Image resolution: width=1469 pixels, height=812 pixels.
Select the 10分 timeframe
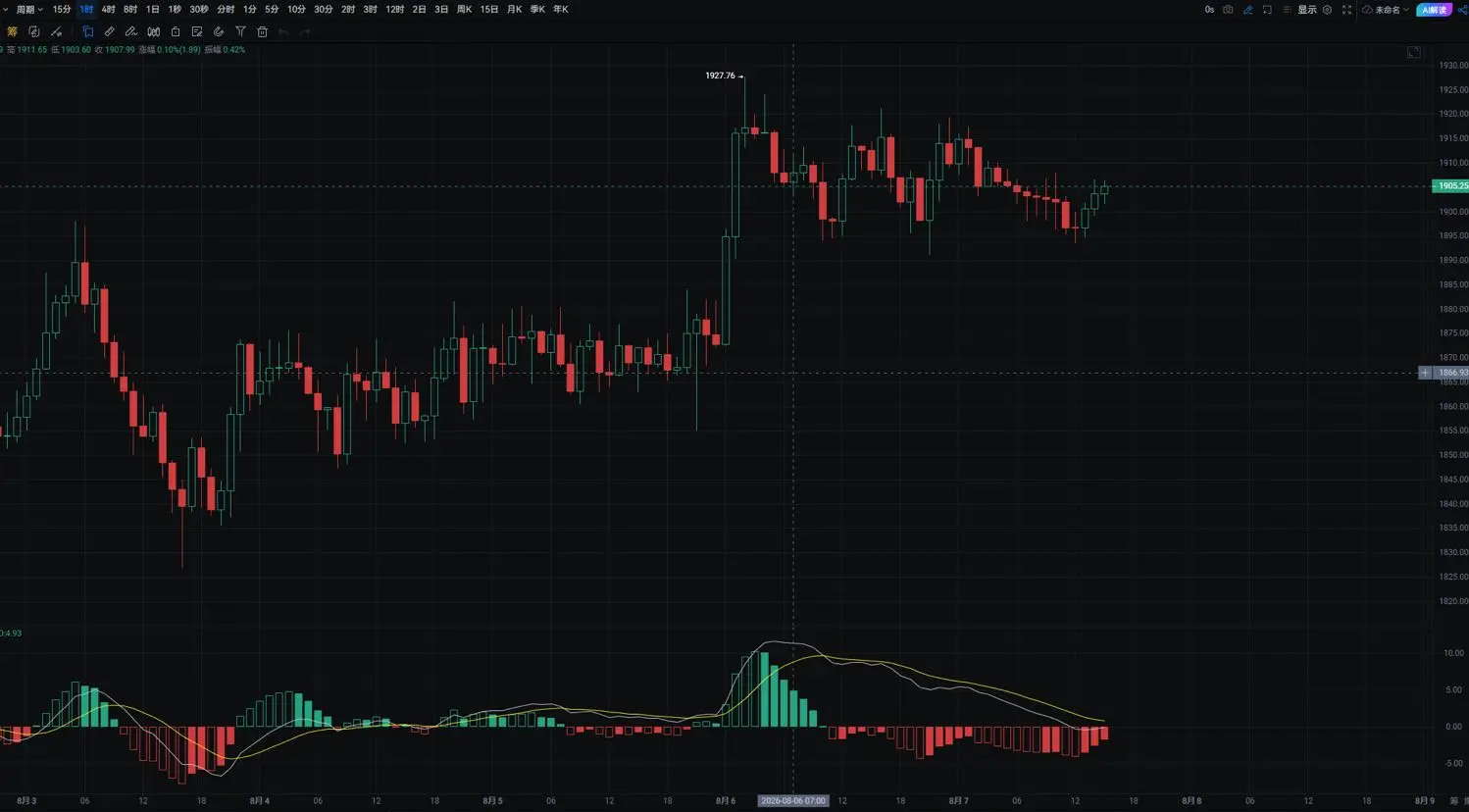pos(296,10)
